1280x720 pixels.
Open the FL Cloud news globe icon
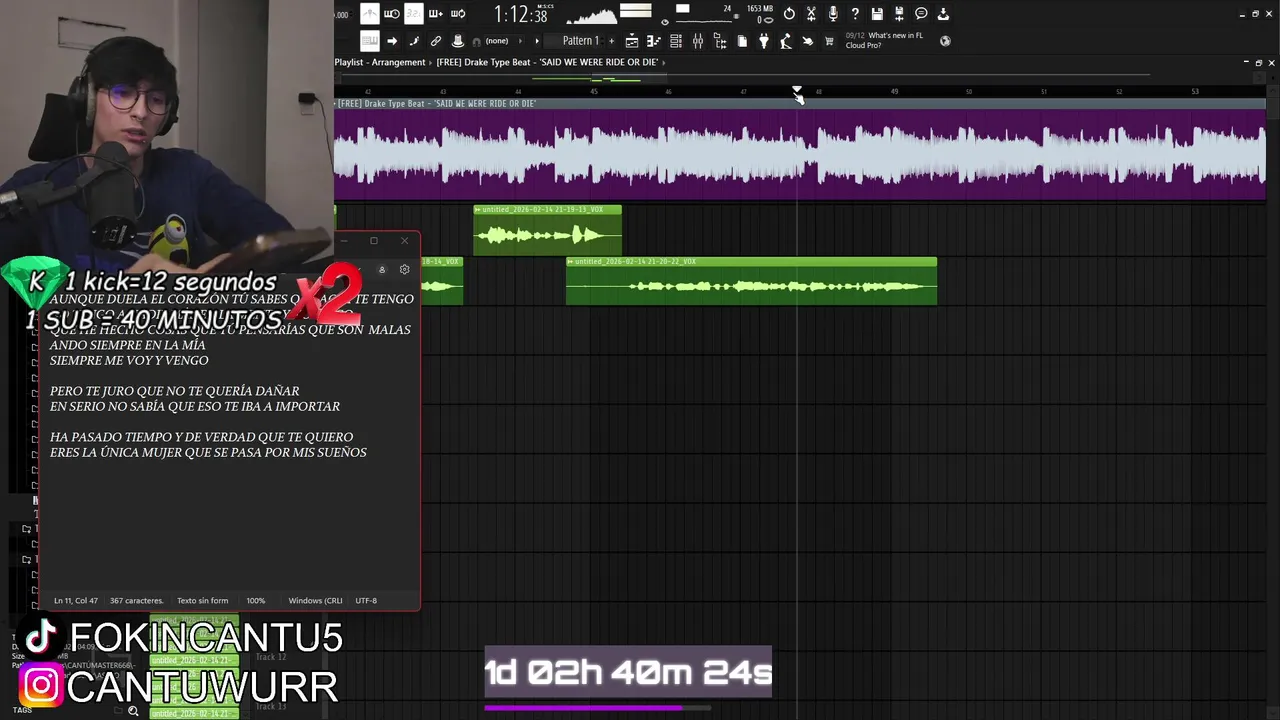click(x=945, y=41)
